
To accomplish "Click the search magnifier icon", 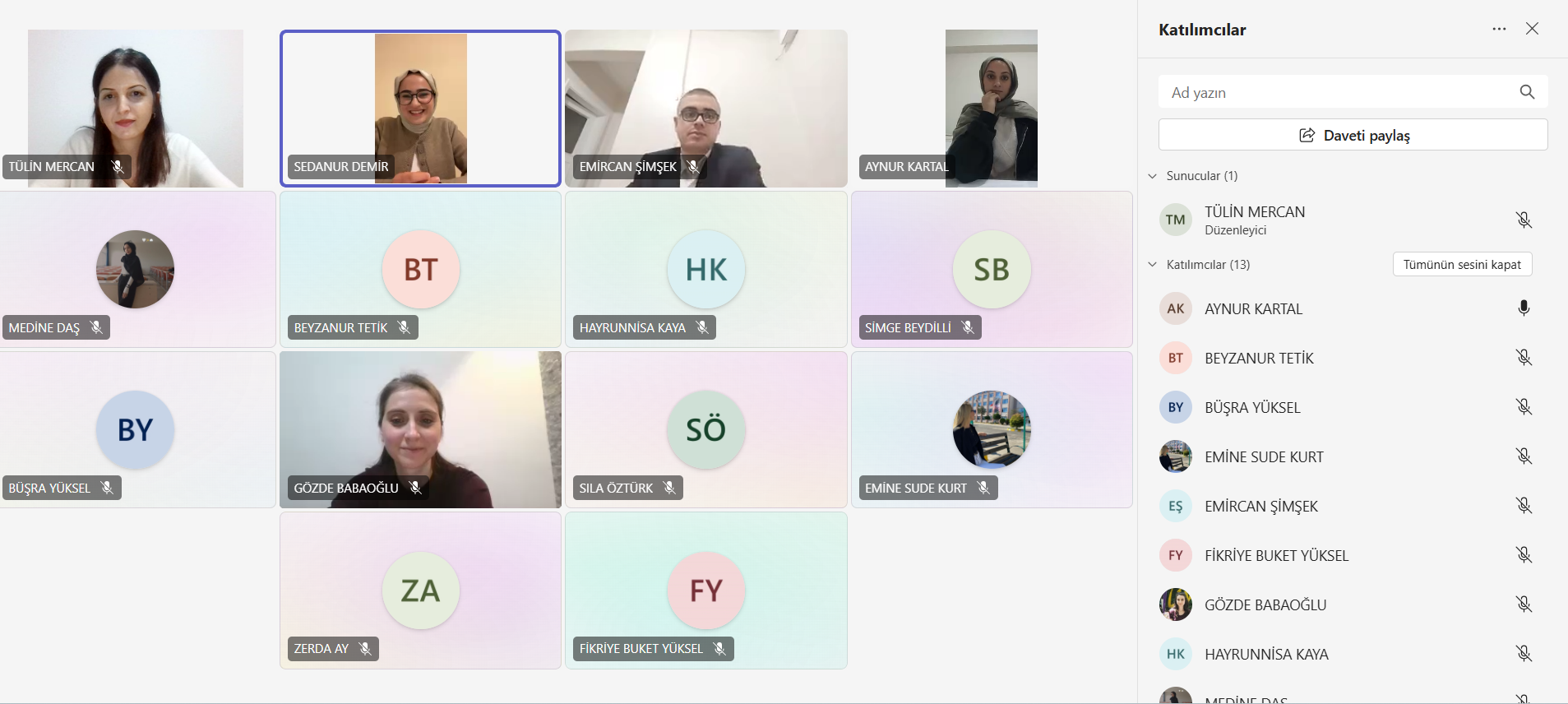I will [1527, 92].
